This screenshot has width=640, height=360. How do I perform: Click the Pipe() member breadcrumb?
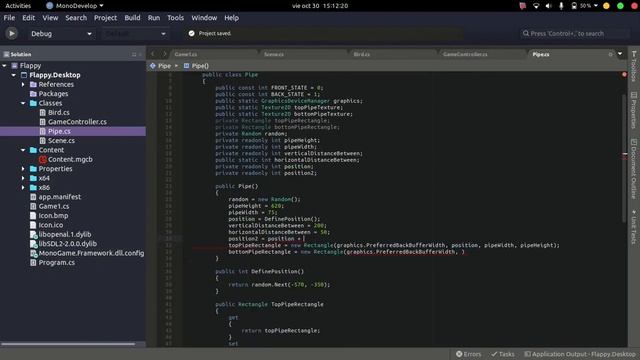pyautogui.click(x=196, y=66)
